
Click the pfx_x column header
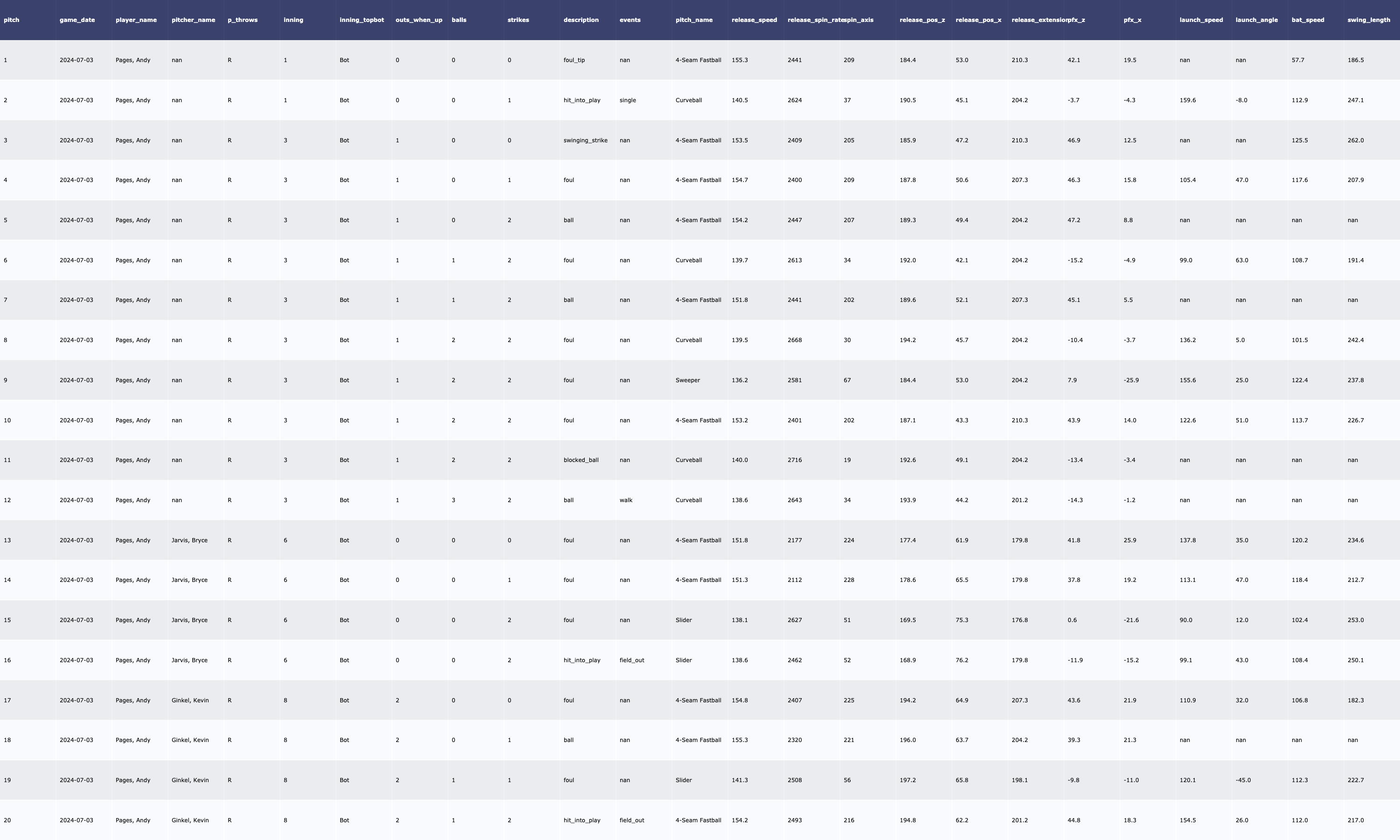[1132, 20]
